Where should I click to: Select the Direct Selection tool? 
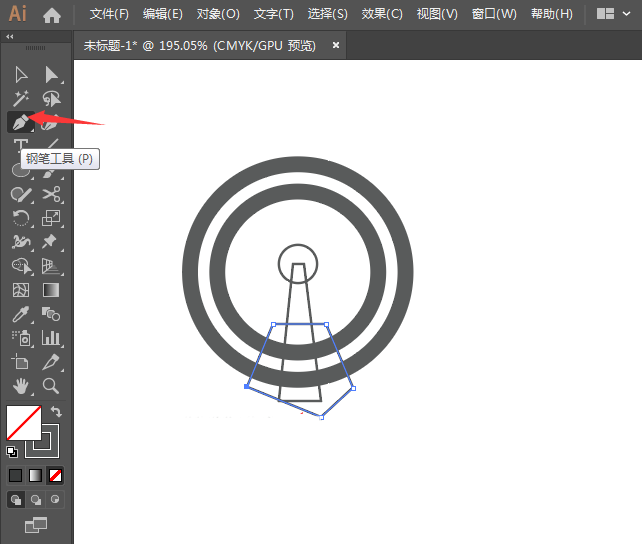[51, 75]
